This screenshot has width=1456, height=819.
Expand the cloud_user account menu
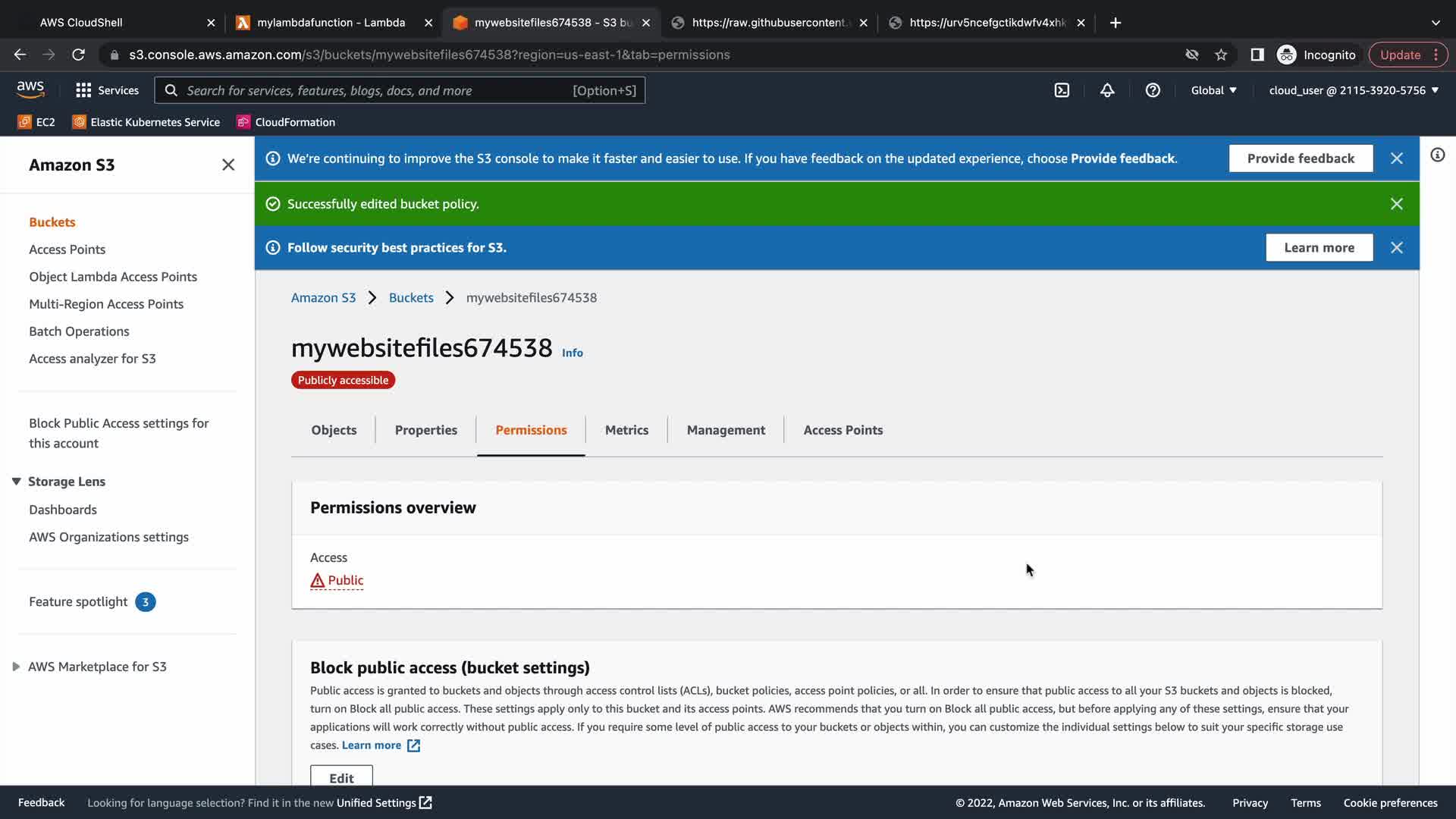pos(1353,90)
